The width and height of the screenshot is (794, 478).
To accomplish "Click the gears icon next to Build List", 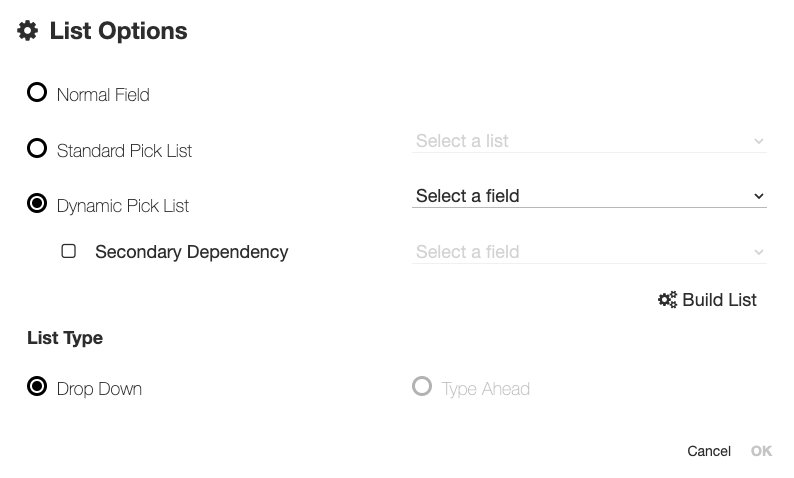I will coord(667,300).
